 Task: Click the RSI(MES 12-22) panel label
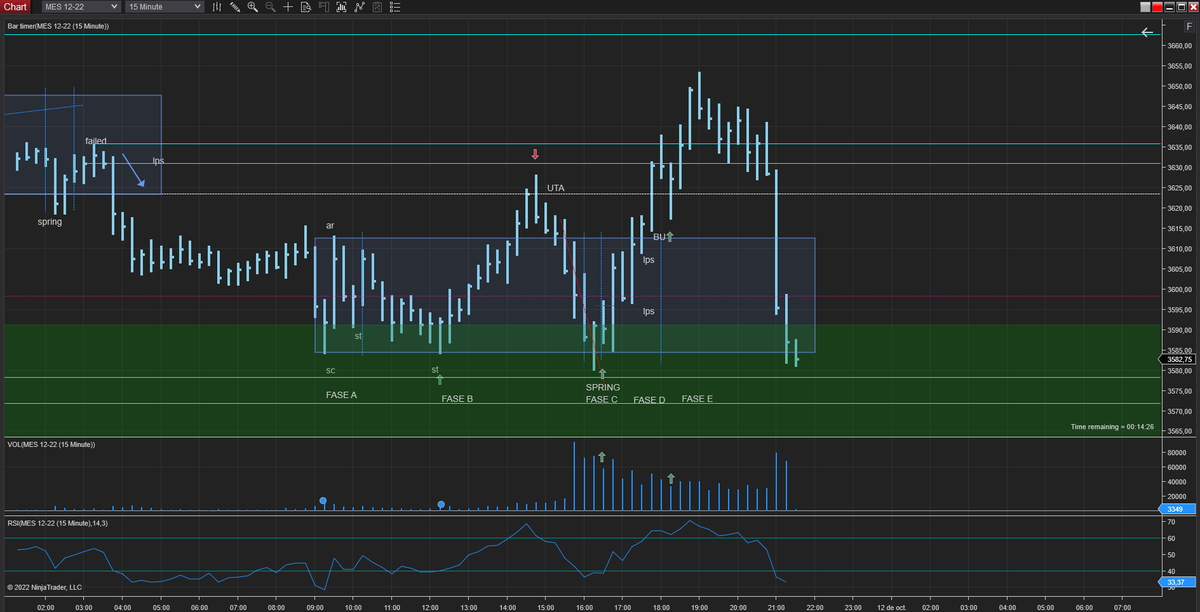tap(56, 523)
